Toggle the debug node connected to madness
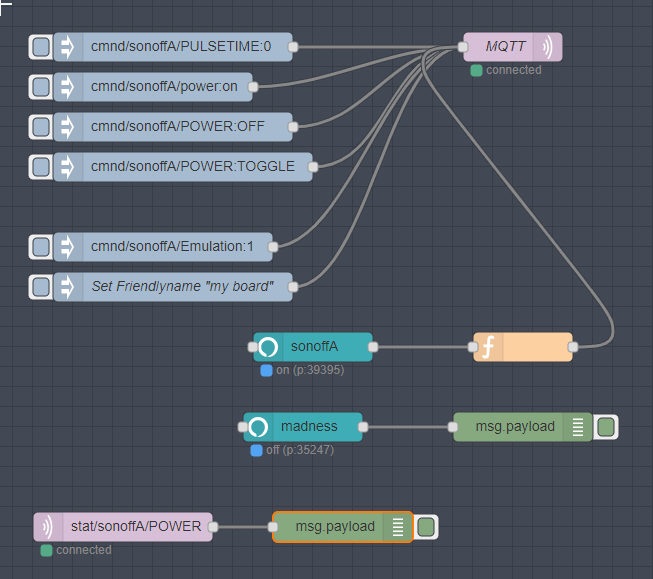The width and height of the screenshot is (653, 579). point(605,427)
